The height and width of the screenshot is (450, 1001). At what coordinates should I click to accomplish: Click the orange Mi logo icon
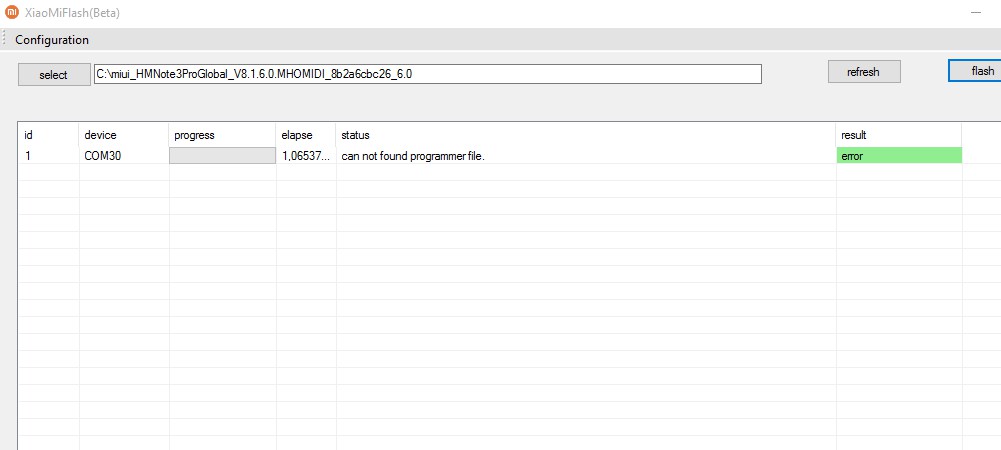click(x=10, y=13)
